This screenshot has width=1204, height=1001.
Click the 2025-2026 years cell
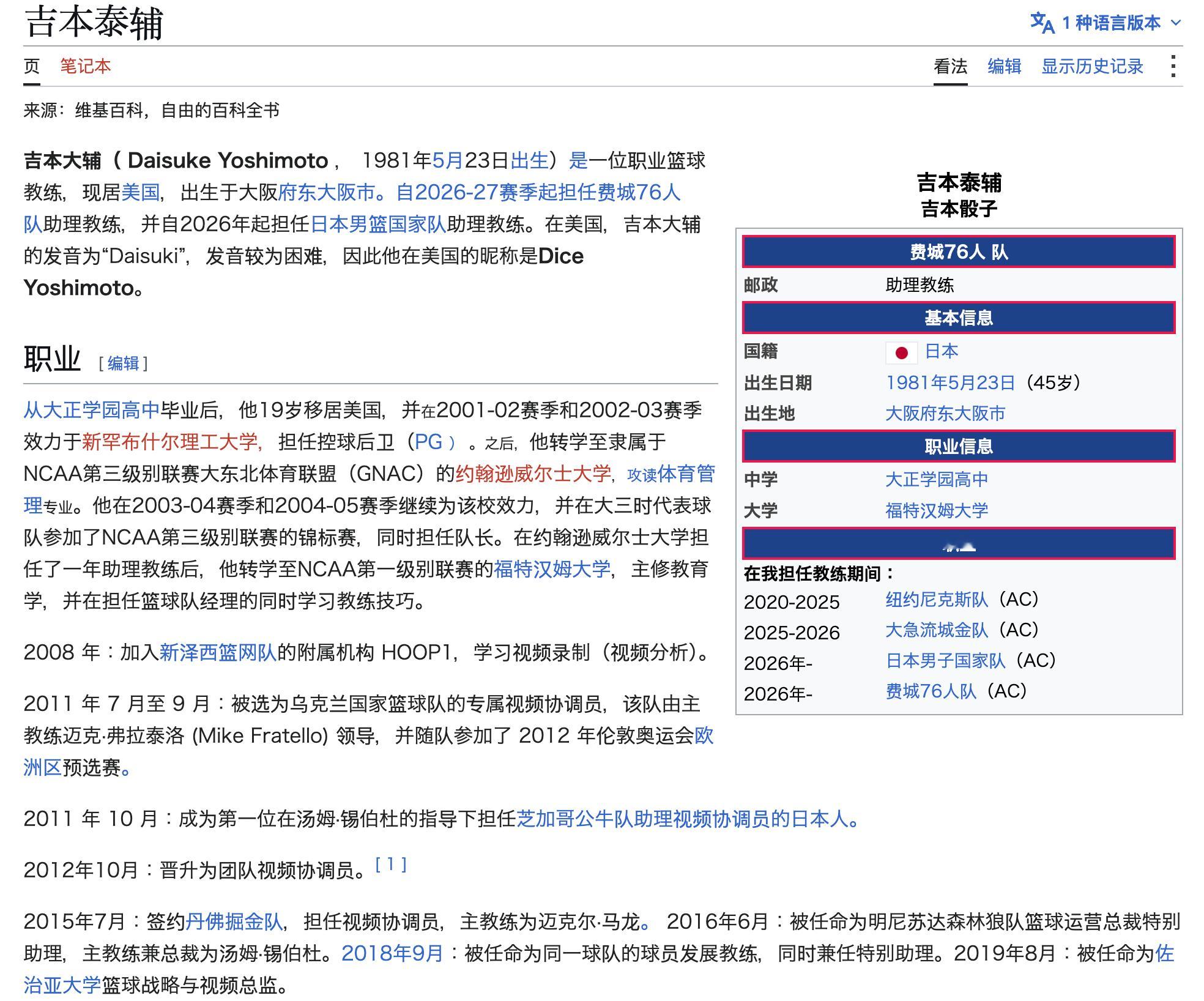click(792, 633)
